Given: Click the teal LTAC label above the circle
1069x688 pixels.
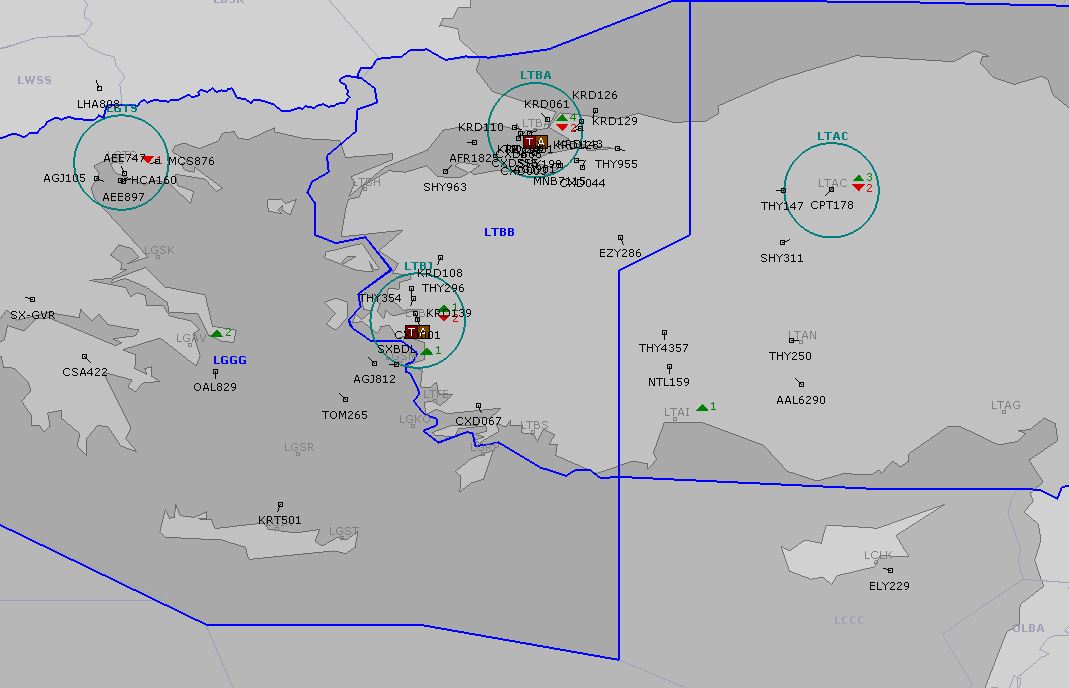Looking at the screenshot, I should 832,136.
